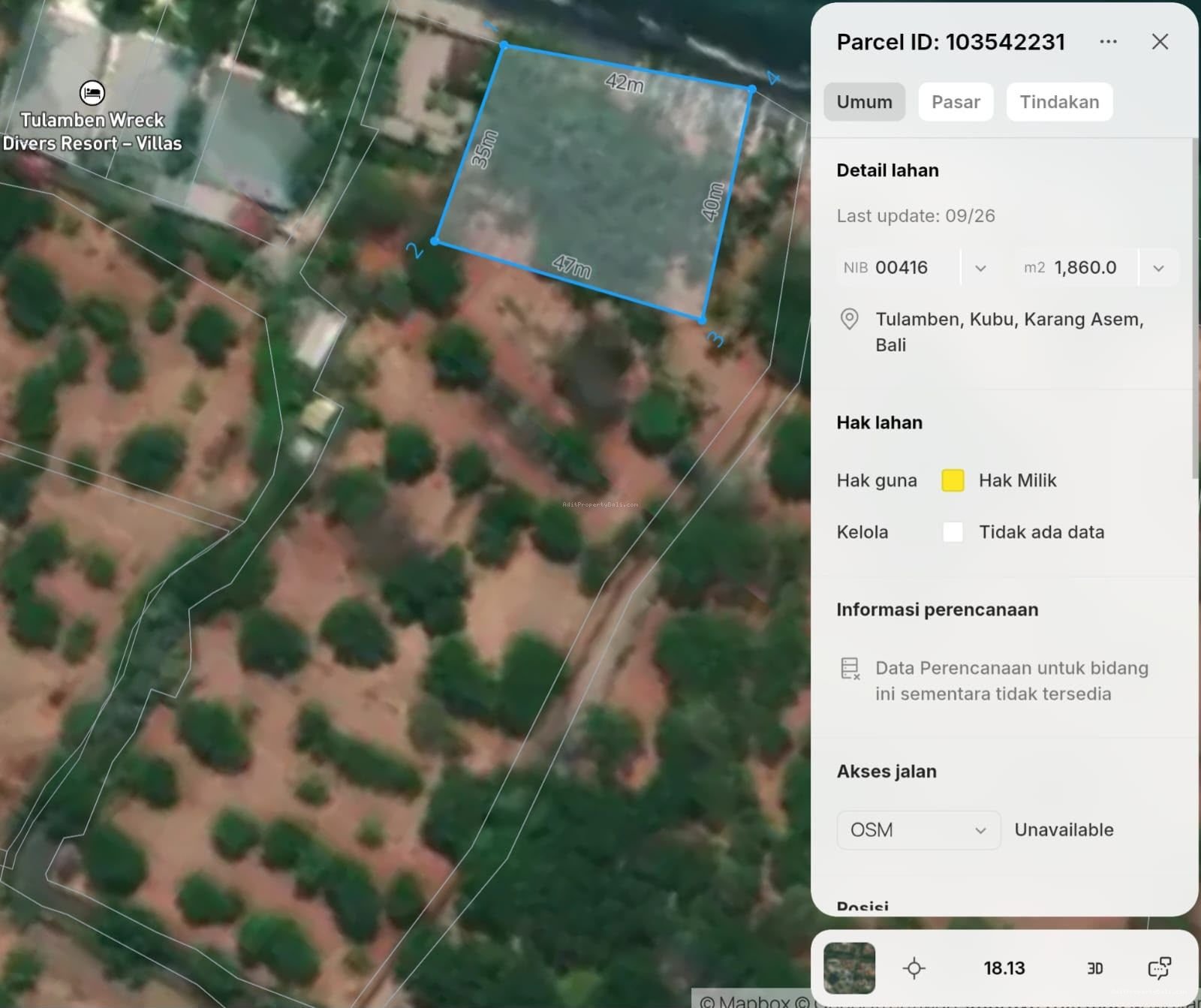This screenshot has height=1008, width=1201.
Task: Click the satellite basemap thumbnail
Action: 849,968
